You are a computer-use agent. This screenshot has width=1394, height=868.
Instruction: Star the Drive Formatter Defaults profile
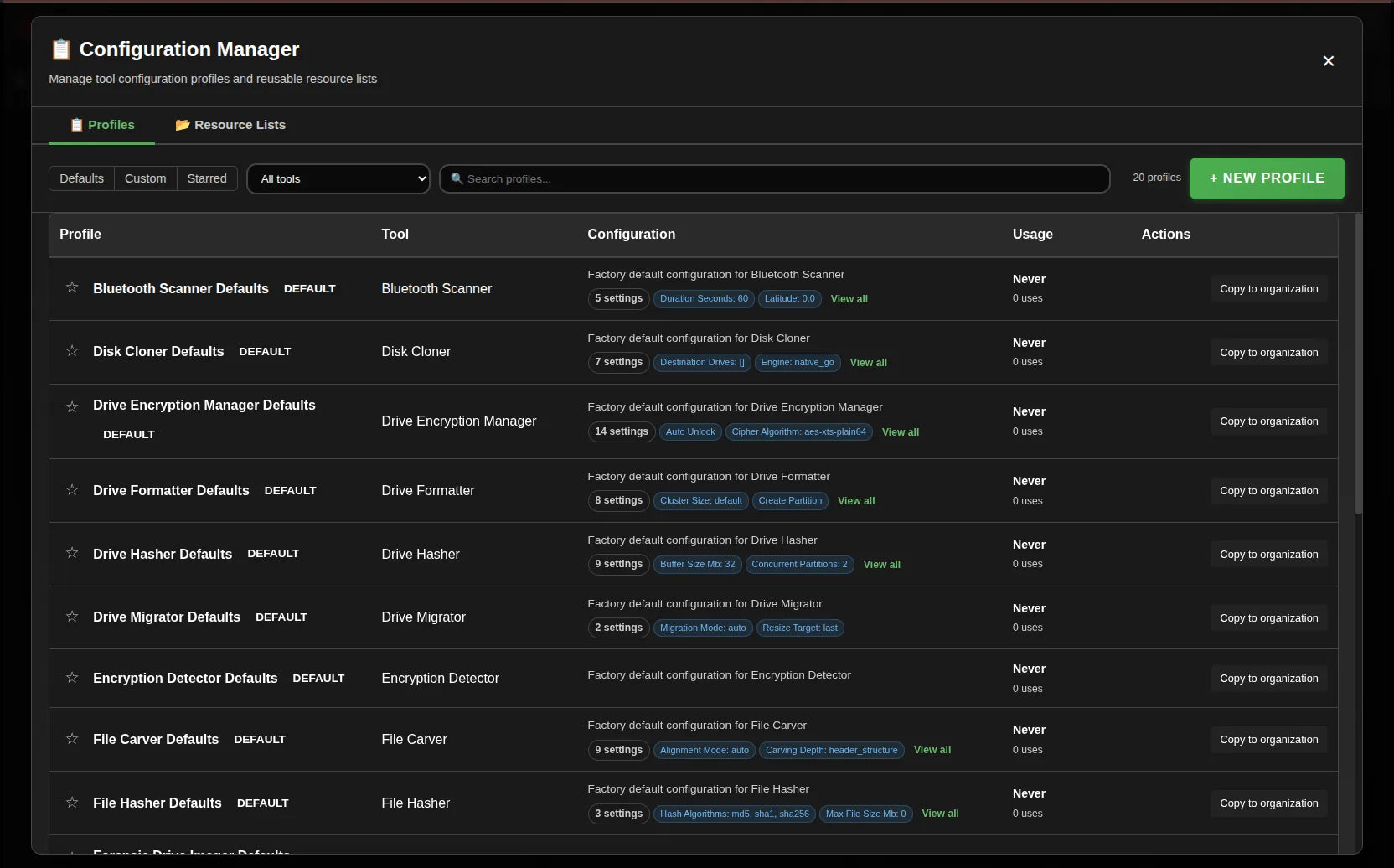[x=72, y=490]
